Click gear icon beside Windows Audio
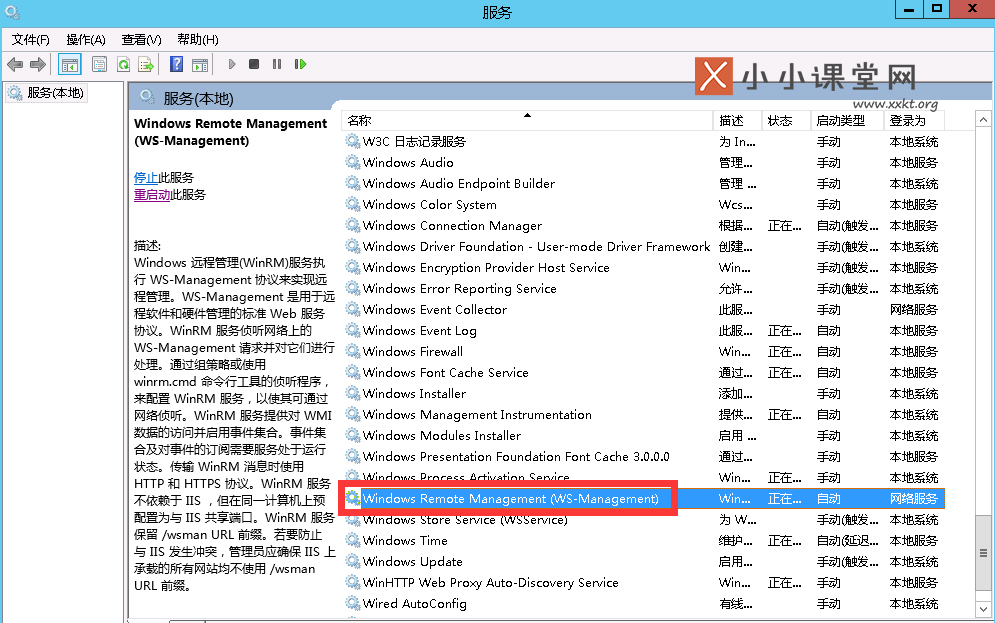The width and height of the screenshot is (995, 623). (x=352, y=162)
